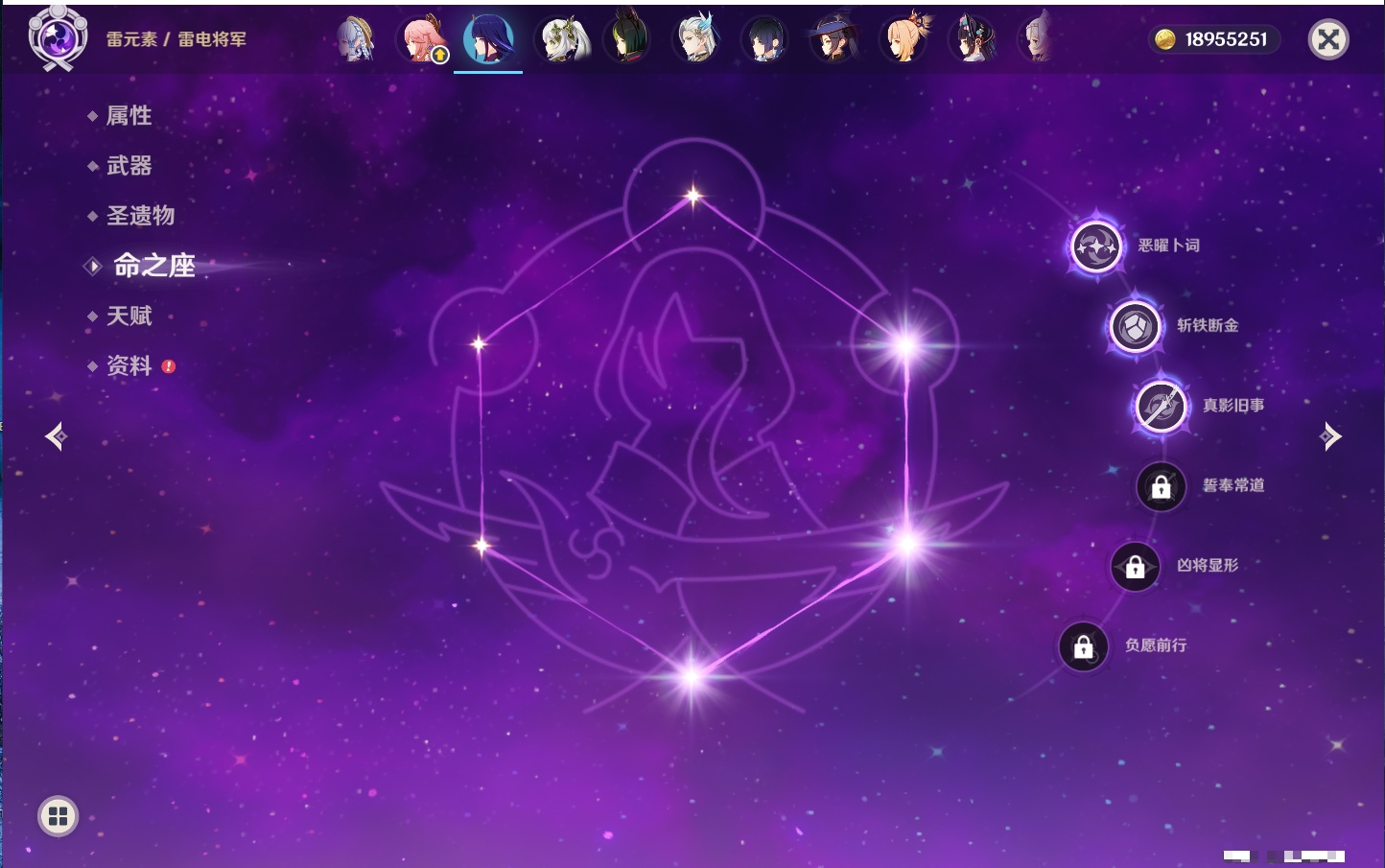Click the 真影旧事 label text
1385x868 pixels.
tap(1233, 406)
